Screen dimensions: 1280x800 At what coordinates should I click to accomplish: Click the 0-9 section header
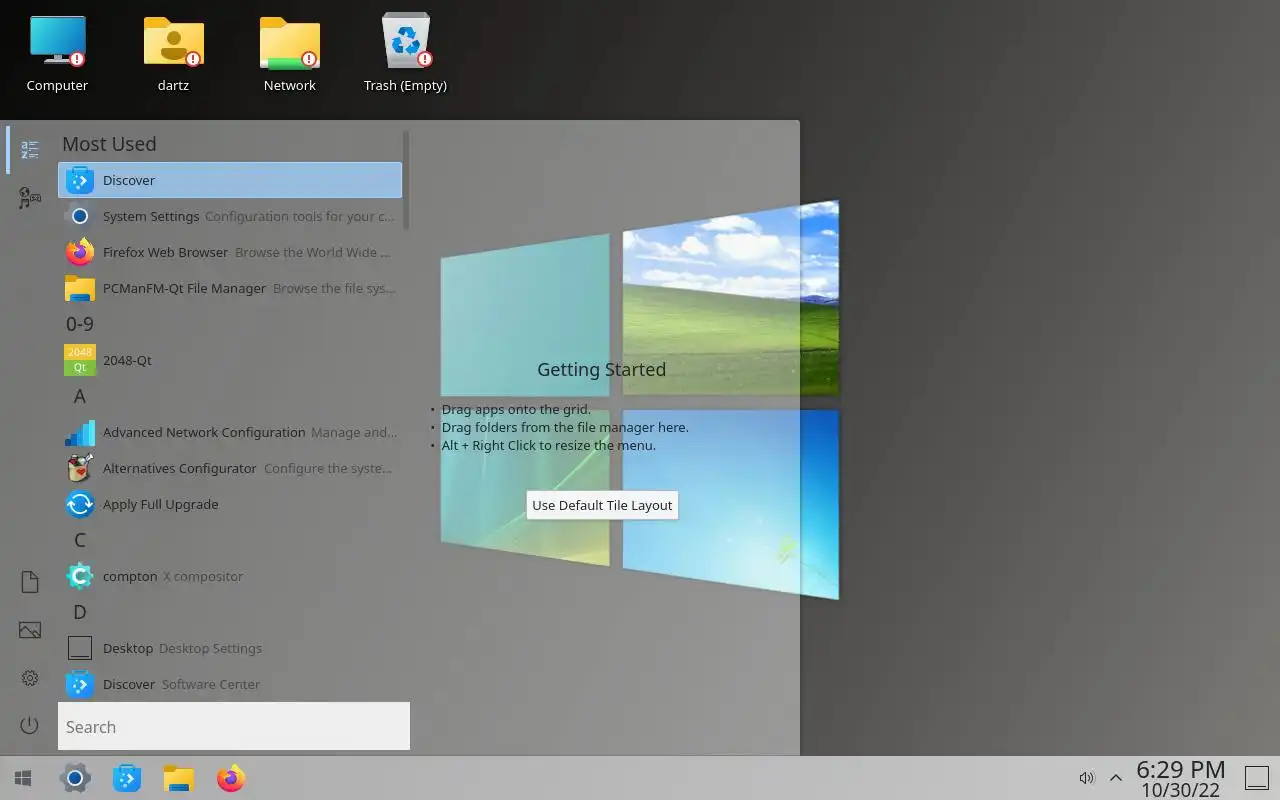[x=80, y=324]
